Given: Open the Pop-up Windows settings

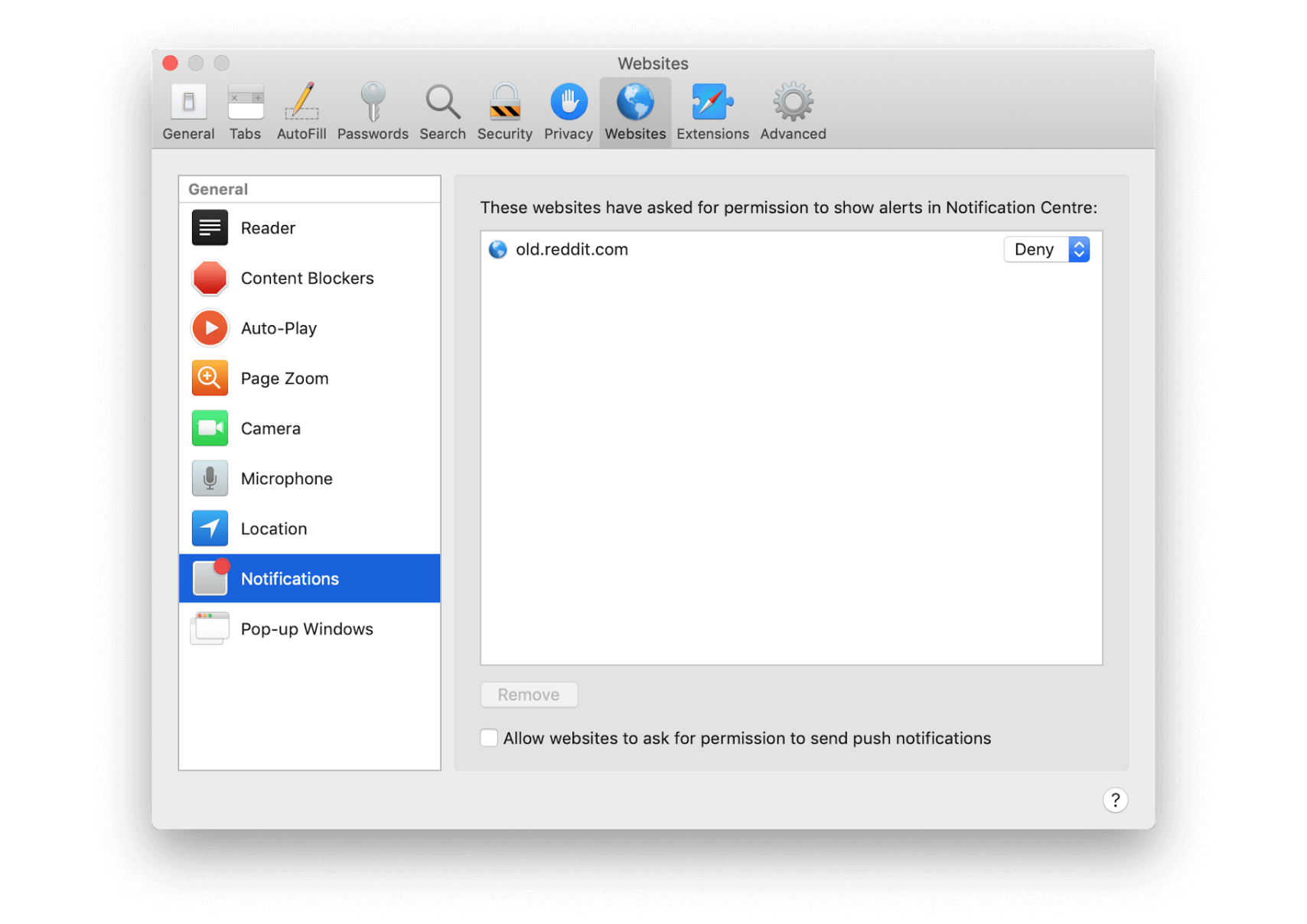Looking at the screenshot, I should 306,628.
